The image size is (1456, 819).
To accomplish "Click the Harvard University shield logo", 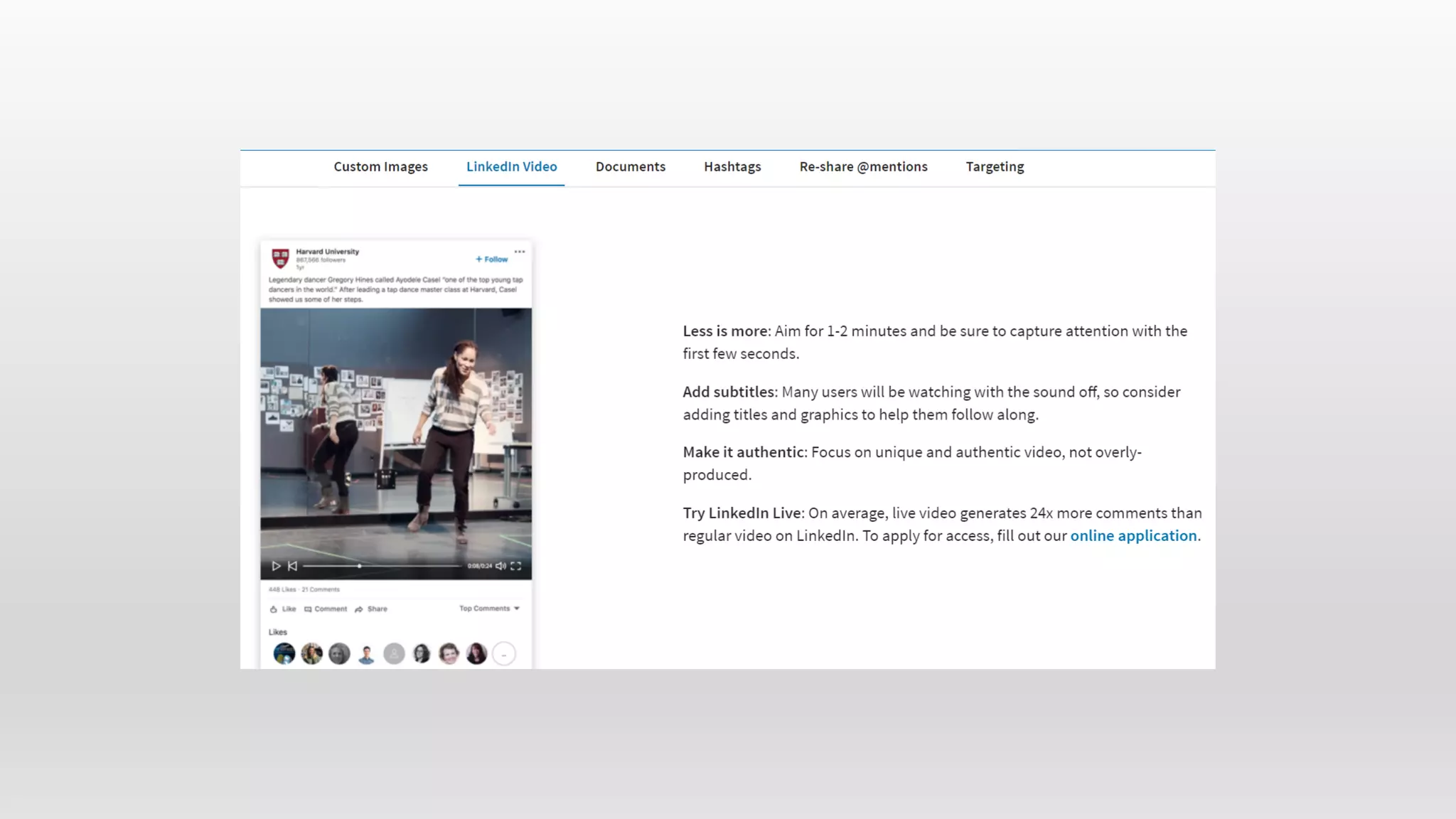I will pos(281,257).
